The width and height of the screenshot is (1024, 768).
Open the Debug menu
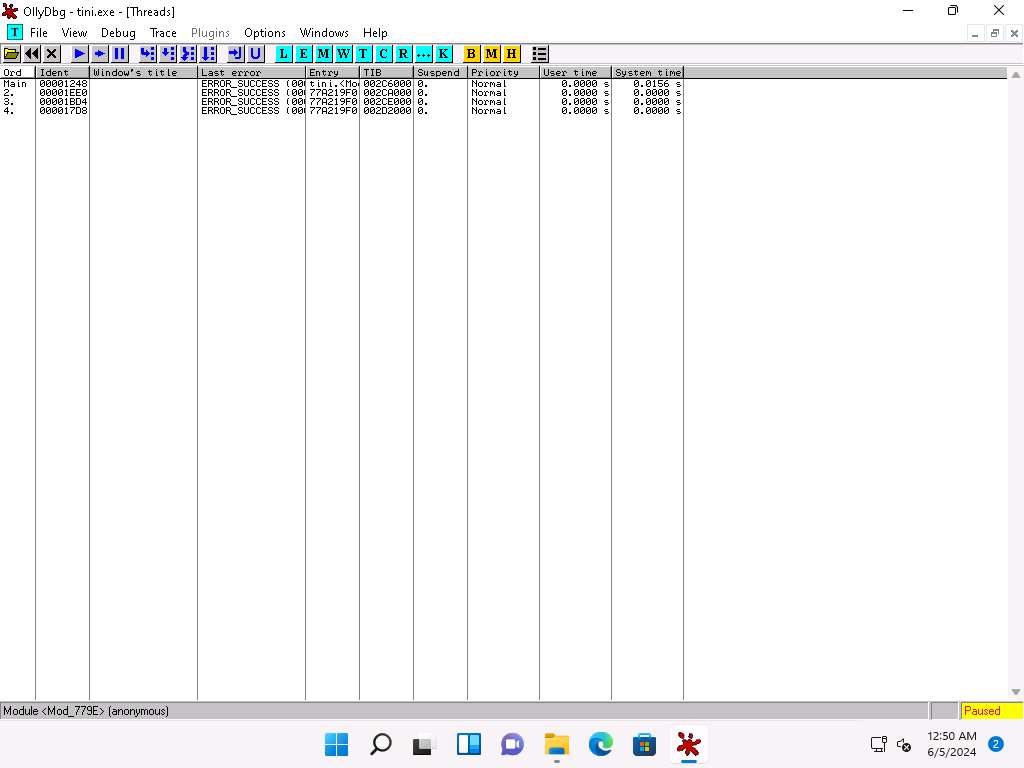pos(118,33)
